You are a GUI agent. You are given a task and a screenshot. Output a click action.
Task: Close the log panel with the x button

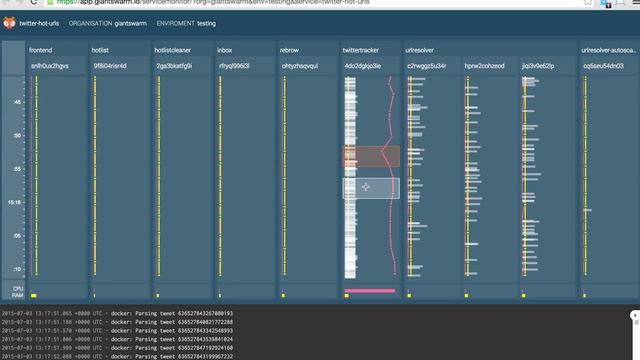(635, 316)
